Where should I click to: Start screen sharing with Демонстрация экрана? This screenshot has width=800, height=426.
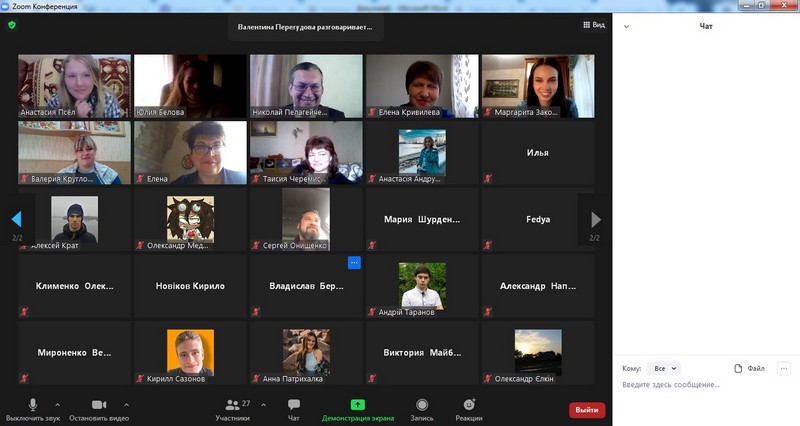358,410
